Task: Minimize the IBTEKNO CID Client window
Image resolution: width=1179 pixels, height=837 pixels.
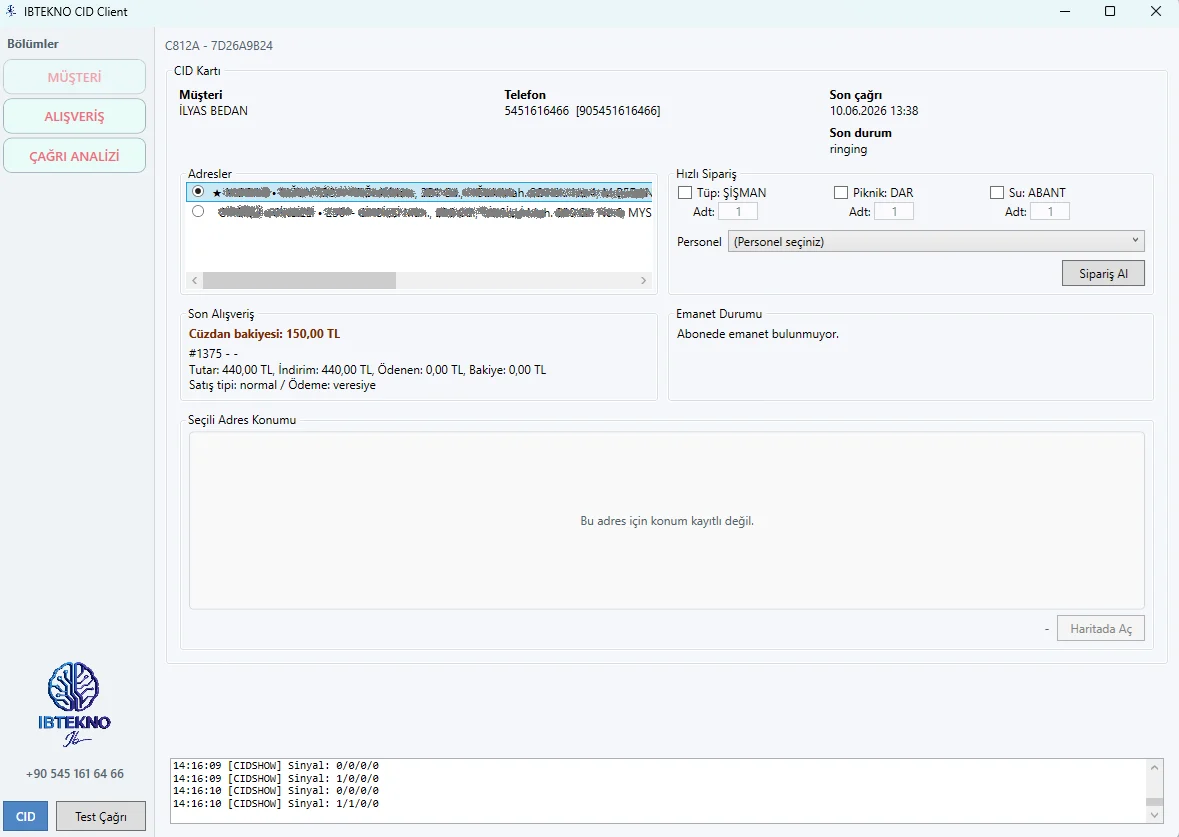Action: (1065, 11)
